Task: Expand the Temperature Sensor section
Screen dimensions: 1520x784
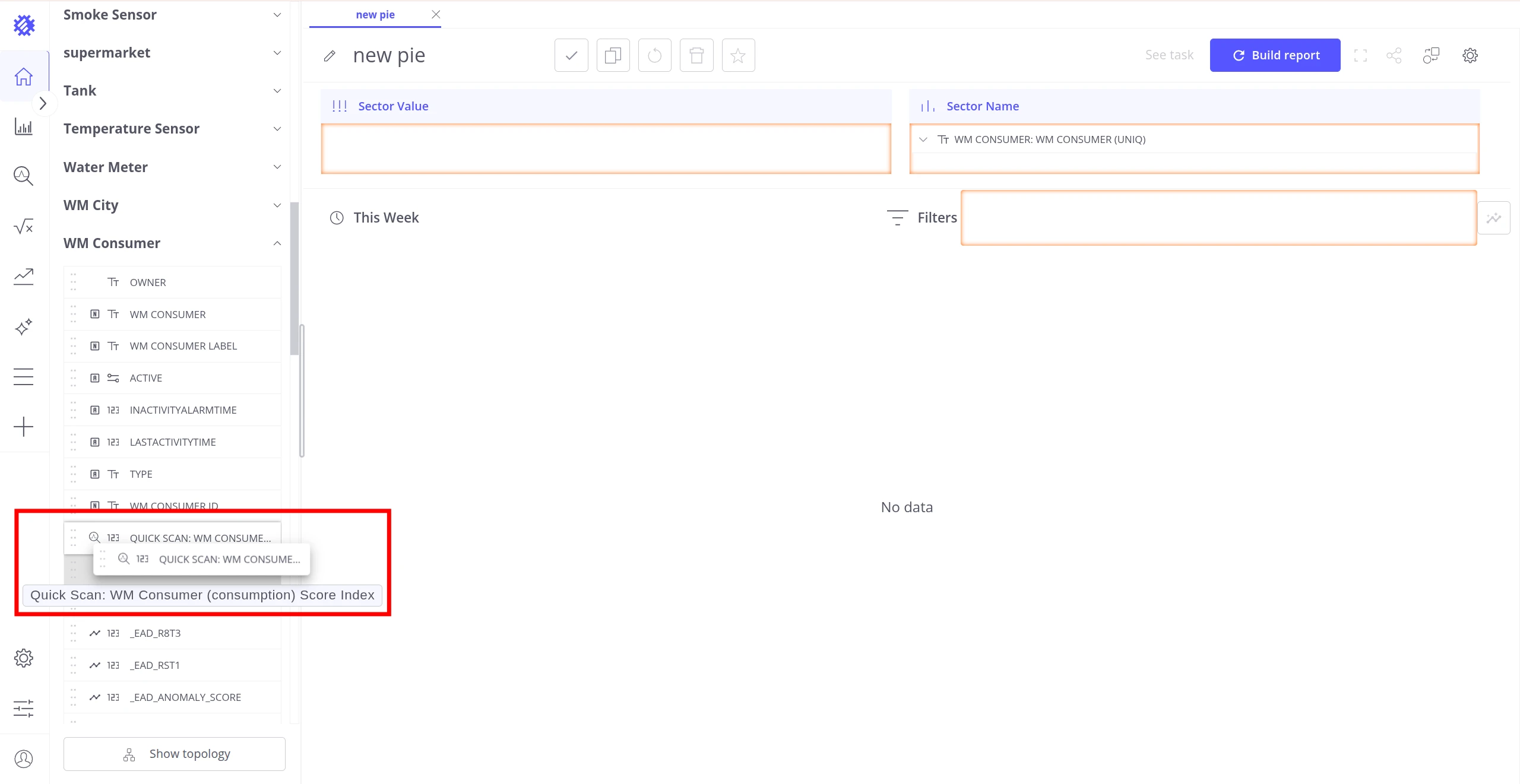Action: 277,129
